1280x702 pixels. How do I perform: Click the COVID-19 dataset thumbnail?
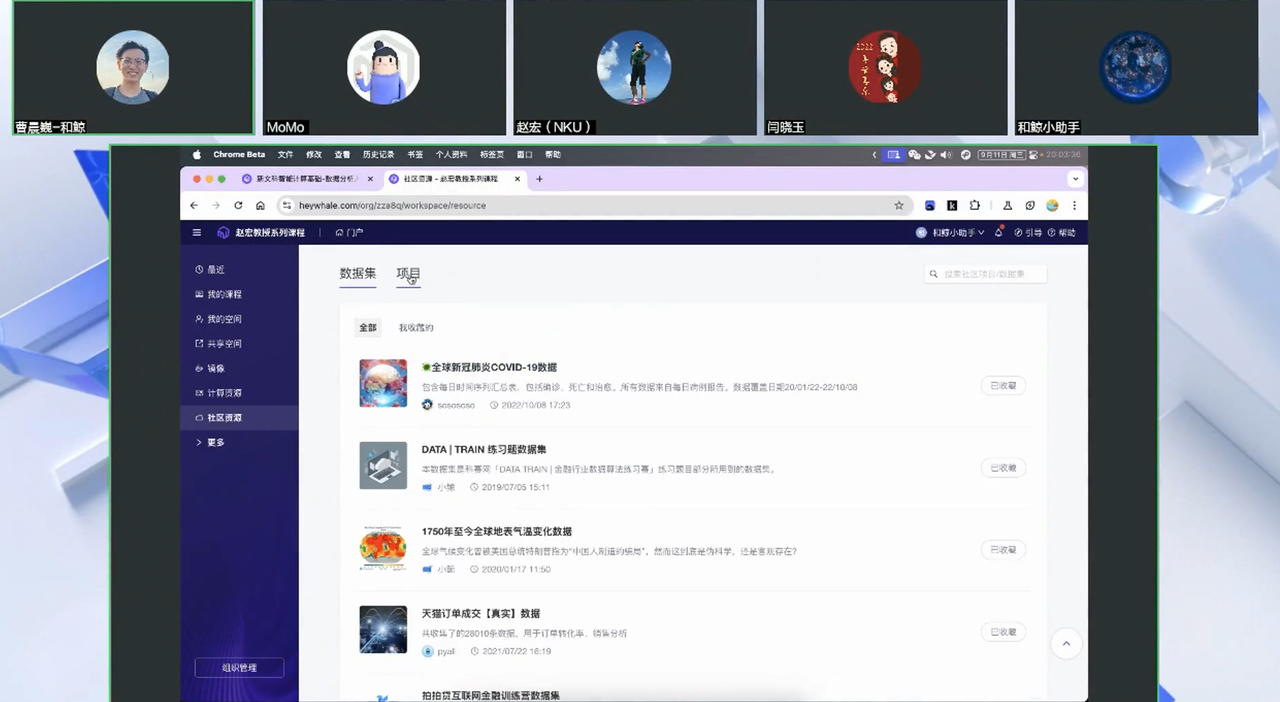tap(383, 383)
